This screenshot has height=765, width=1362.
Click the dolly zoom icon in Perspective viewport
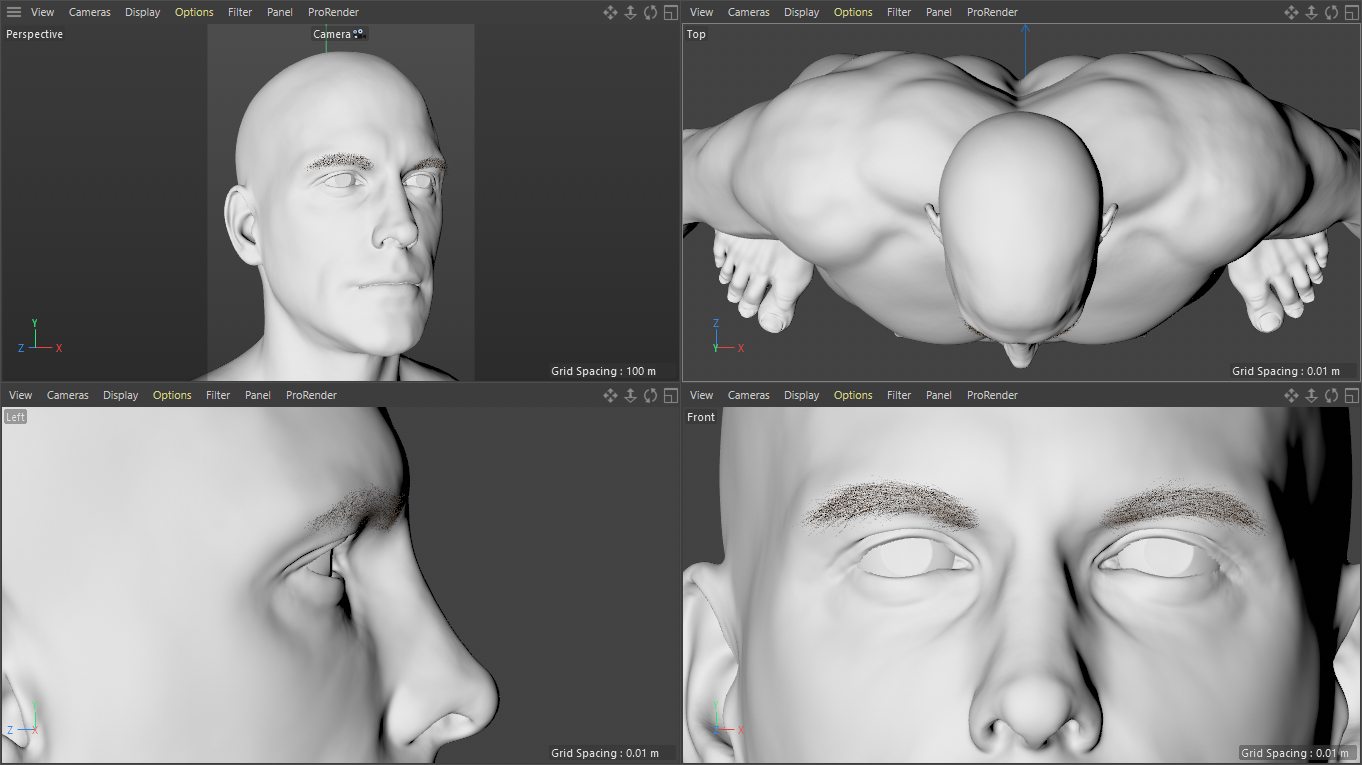[630, 12]
